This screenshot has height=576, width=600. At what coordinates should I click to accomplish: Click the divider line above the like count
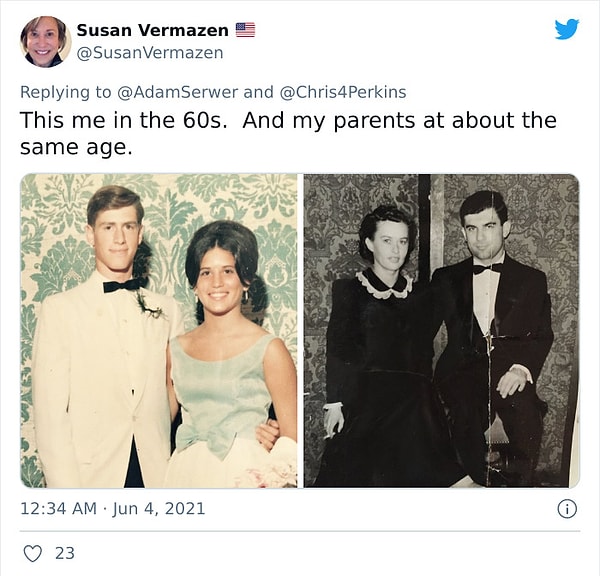pos(300,531)
